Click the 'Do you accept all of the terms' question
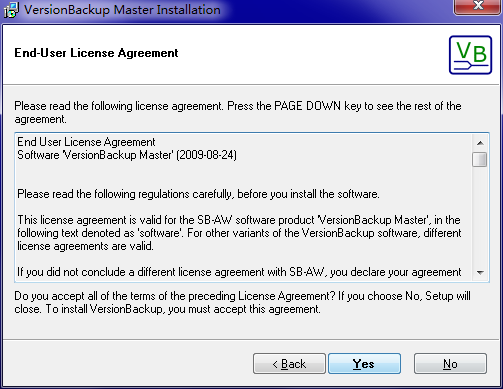The height and width of the screenshot is (389, 503). tap(173, 296)
